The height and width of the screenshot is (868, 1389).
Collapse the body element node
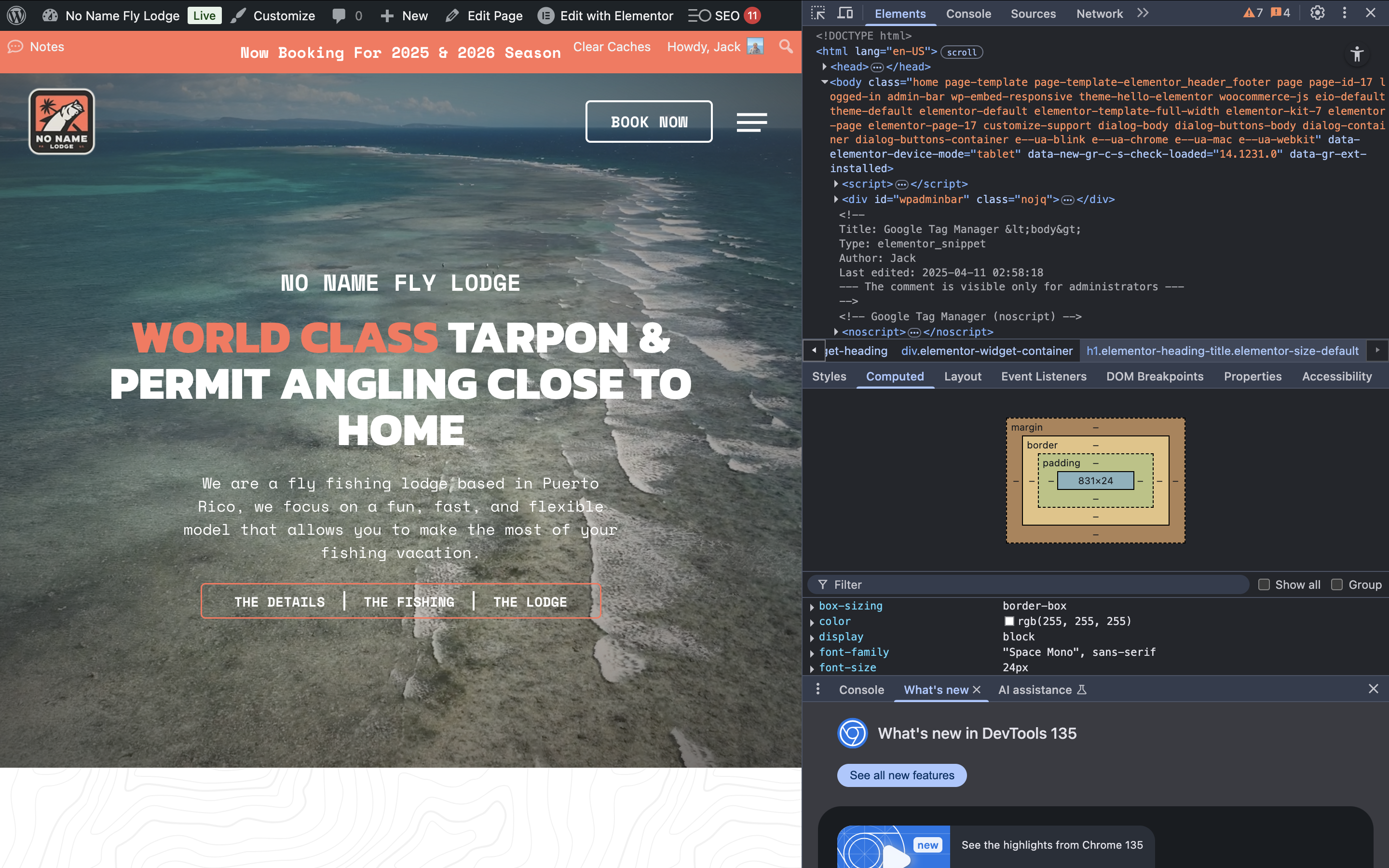coord(824,82)
